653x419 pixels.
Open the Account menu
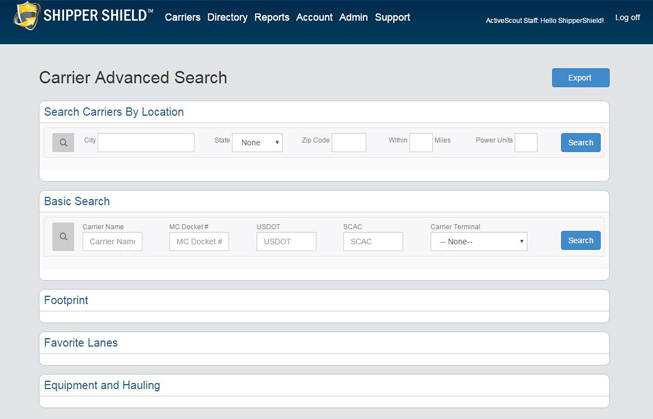click(x=314, y=17)
